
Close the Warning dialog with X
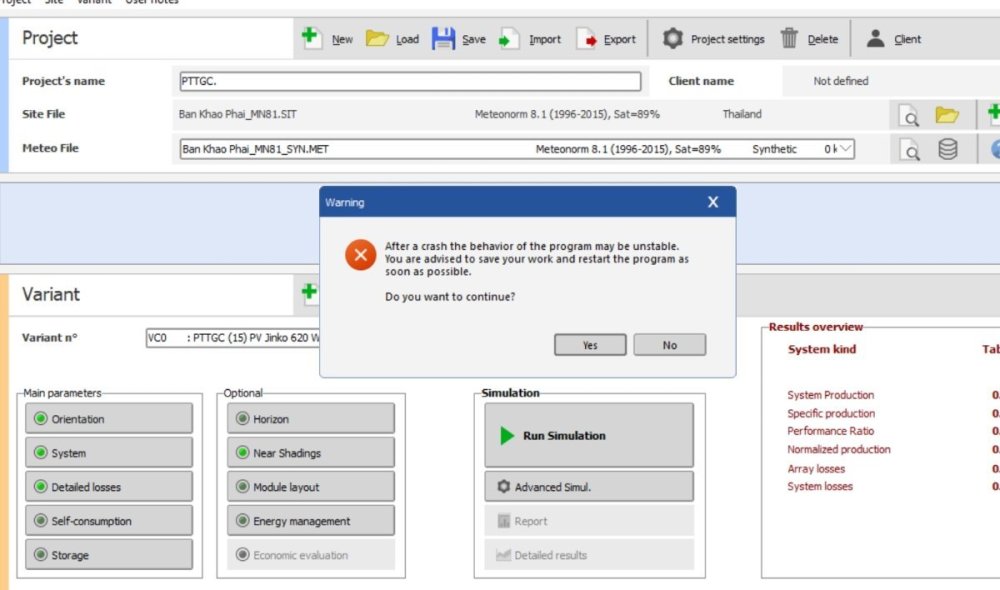pos(713,202)
